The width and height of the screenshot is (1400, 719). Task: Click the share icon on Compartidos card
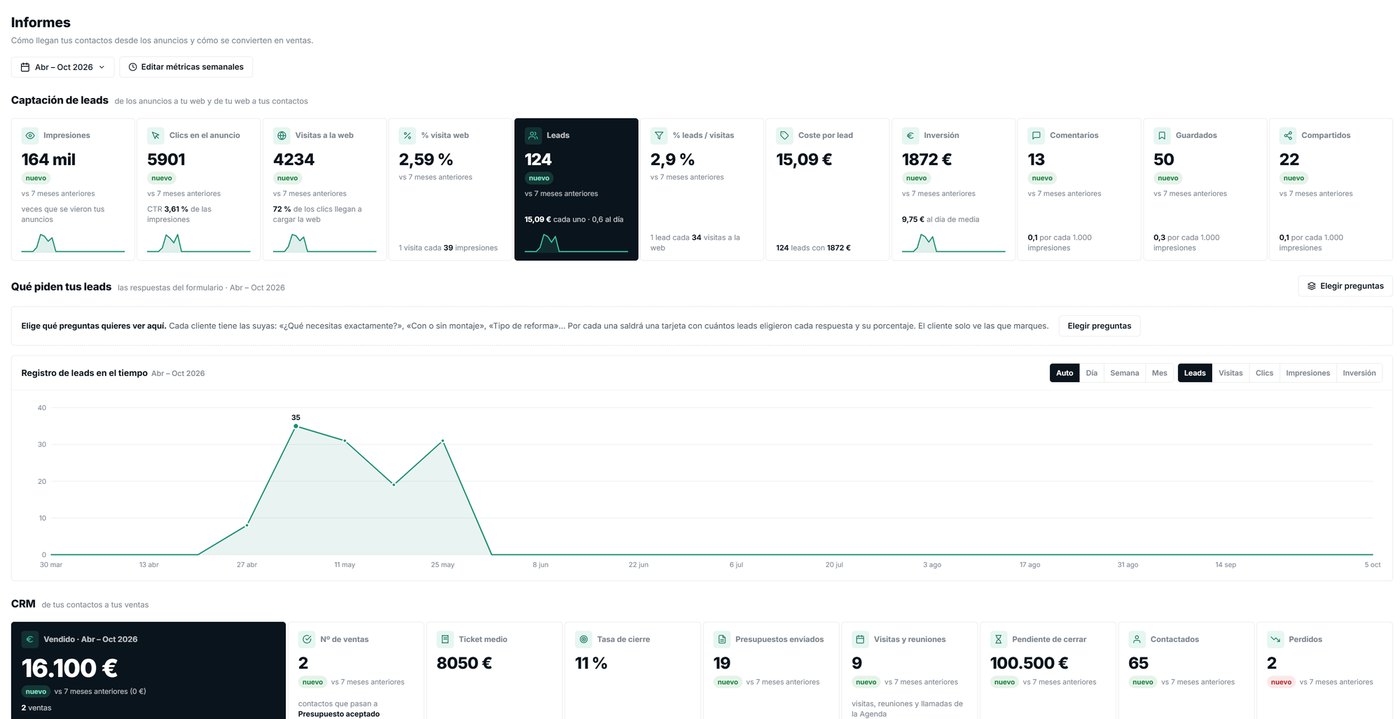click(x=1288, y=135)
